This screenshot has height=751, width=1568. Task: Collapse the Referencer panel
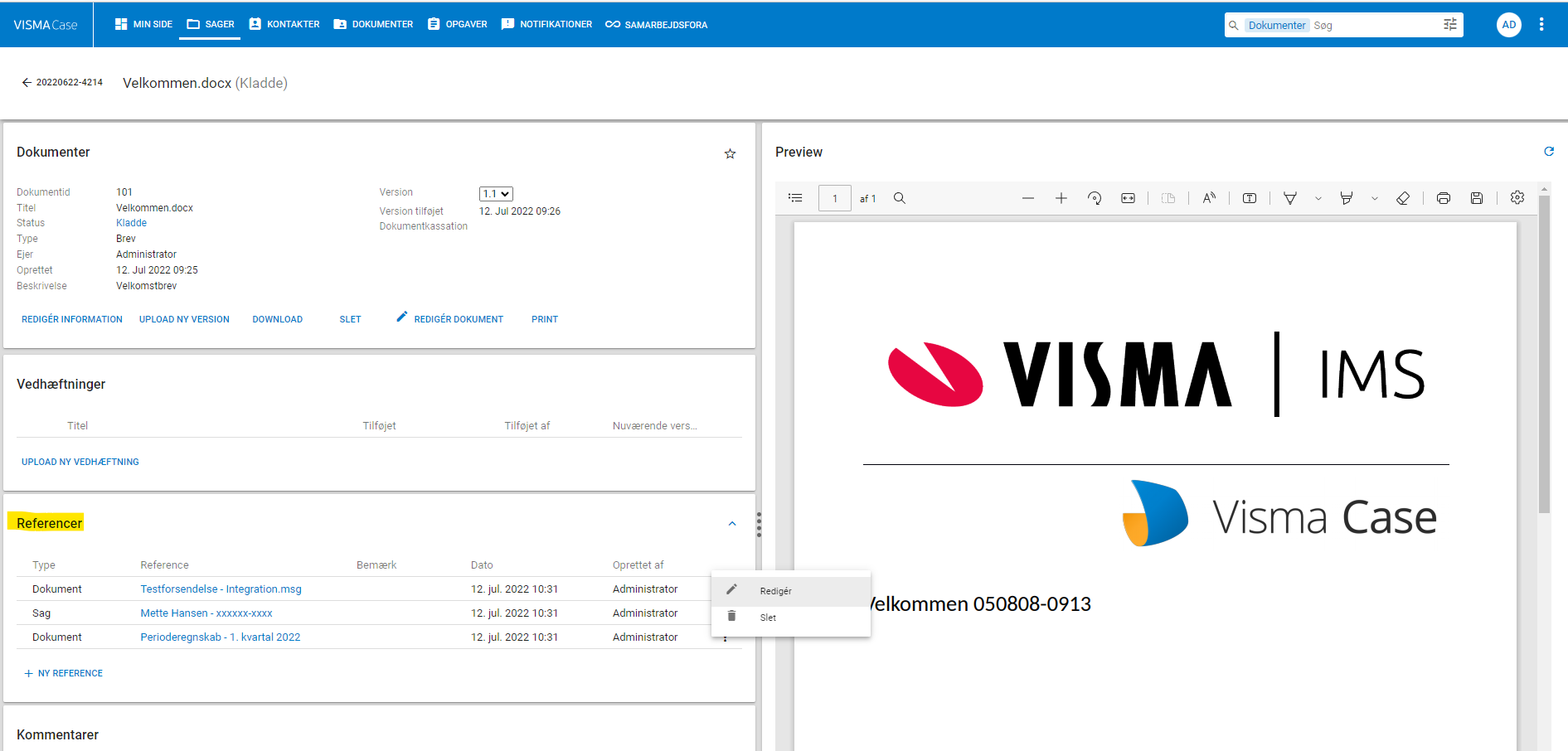click(732, 524)
